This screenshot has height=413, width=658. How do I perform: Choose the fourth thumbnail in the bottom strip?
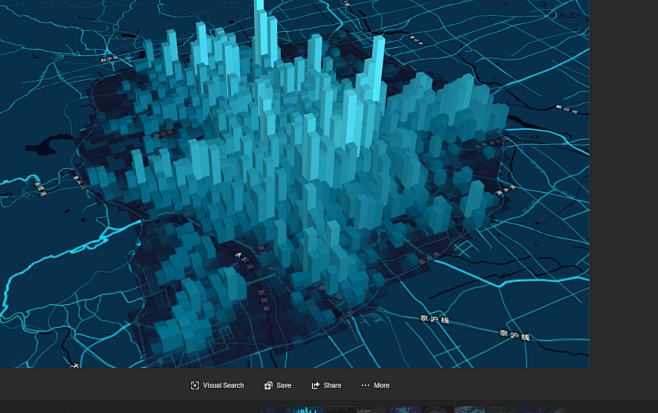(x=372, y=409)
